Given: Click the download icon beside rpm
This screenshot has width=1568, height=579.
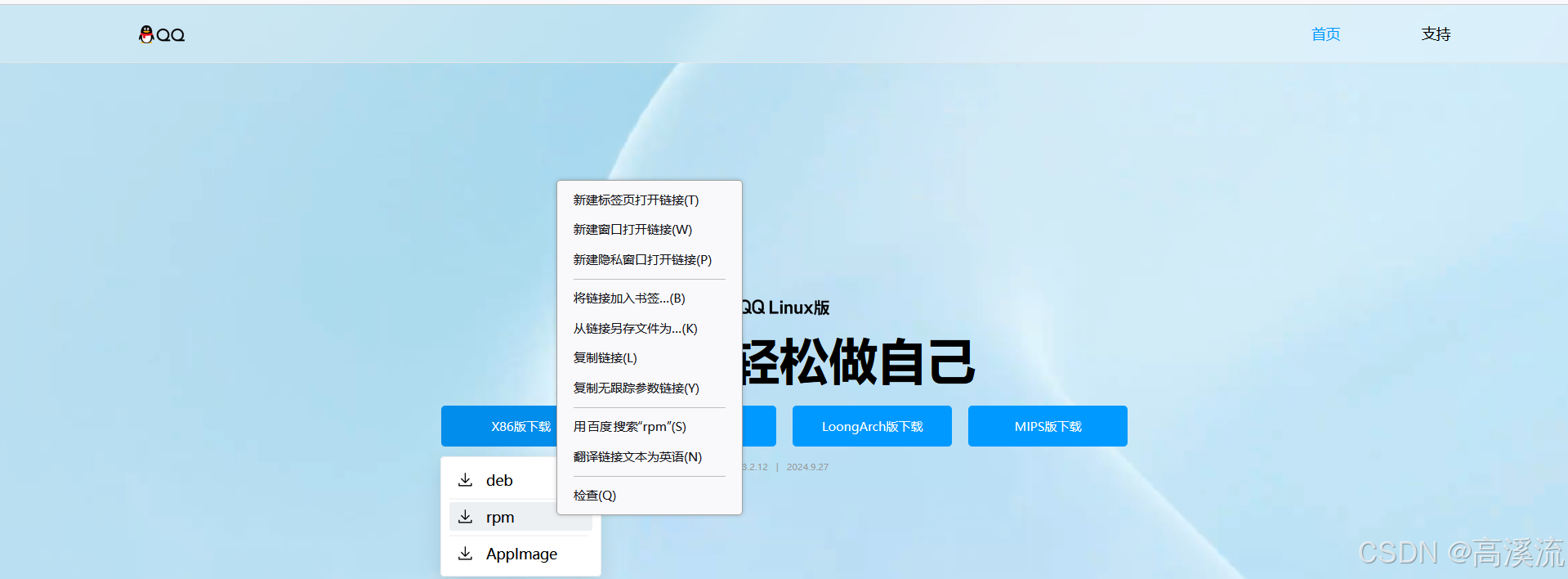Looking at the screenshot, I should (465, 517).
